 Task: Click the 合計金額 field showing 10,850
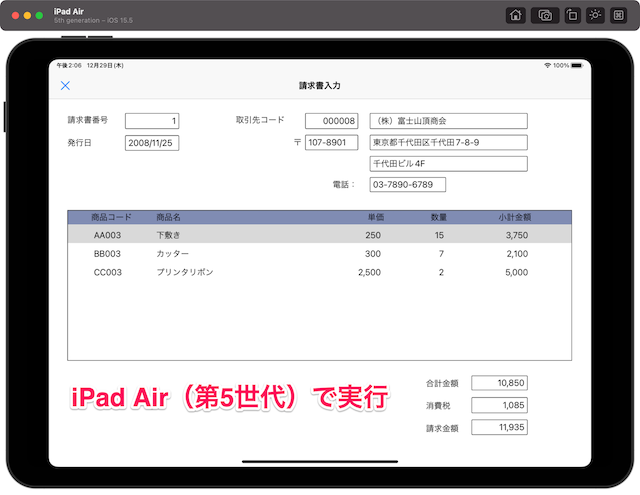(498, 383)
